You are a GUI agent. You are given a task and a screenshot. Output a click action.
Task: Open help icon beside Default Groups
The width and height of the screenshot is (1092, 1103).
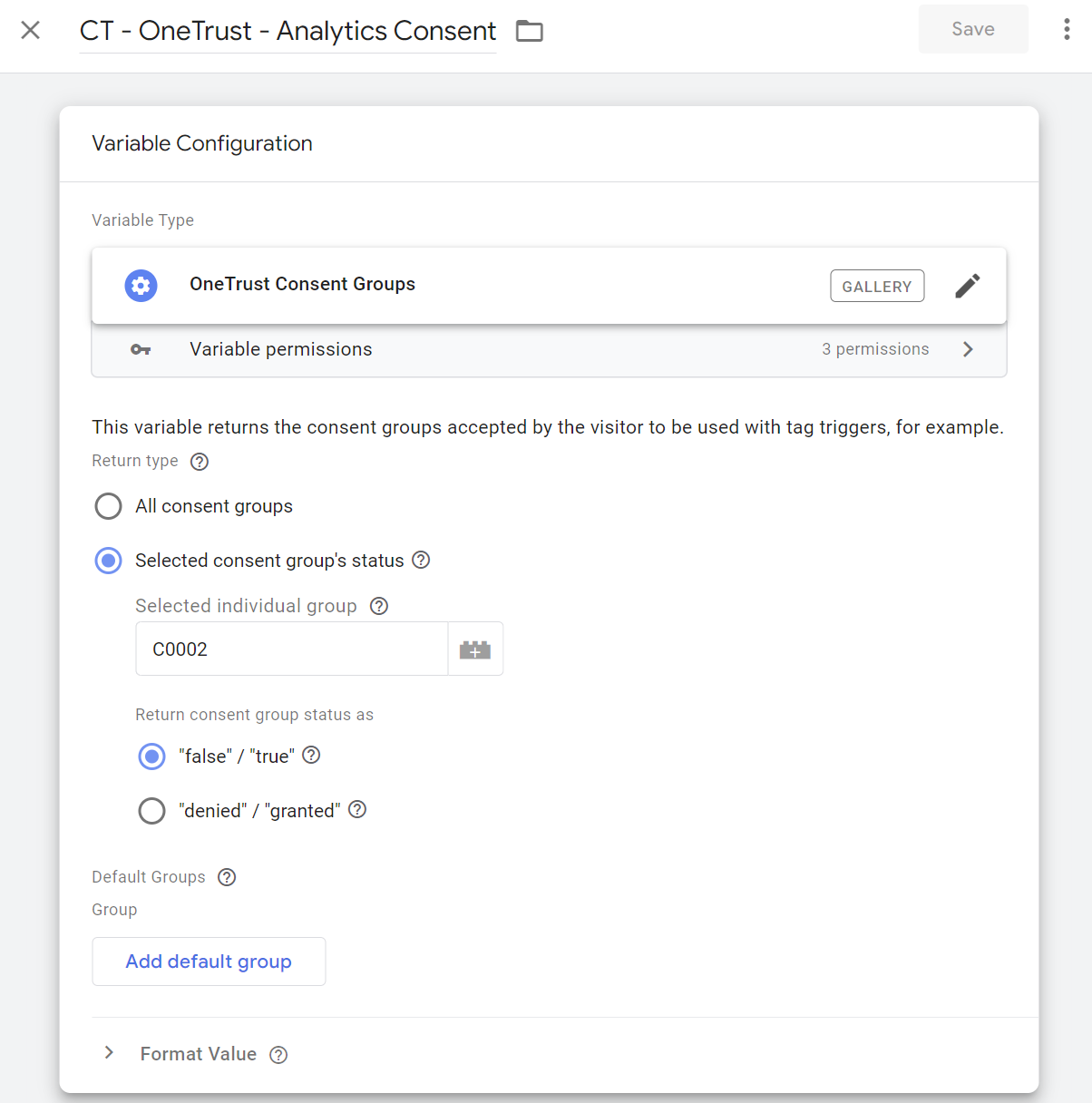pyautogui.click(x=227, y=877)
